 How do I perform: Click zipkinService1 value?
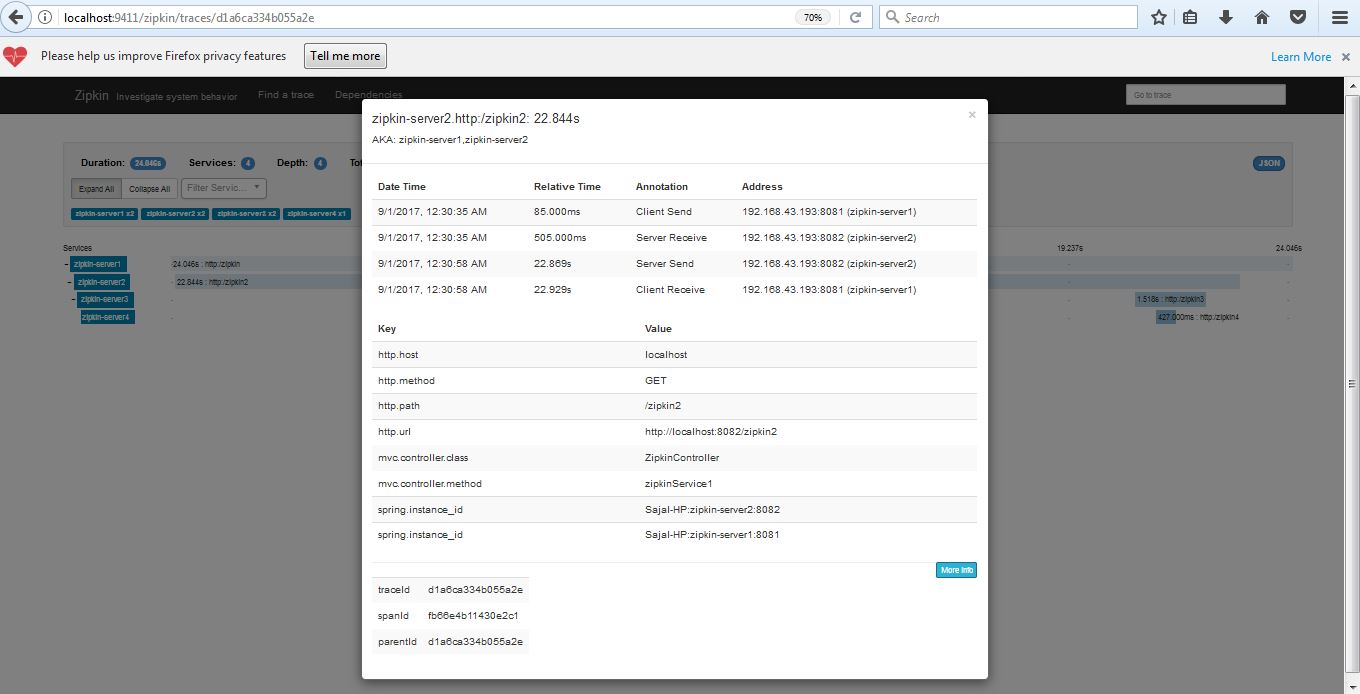coord(679,484)
